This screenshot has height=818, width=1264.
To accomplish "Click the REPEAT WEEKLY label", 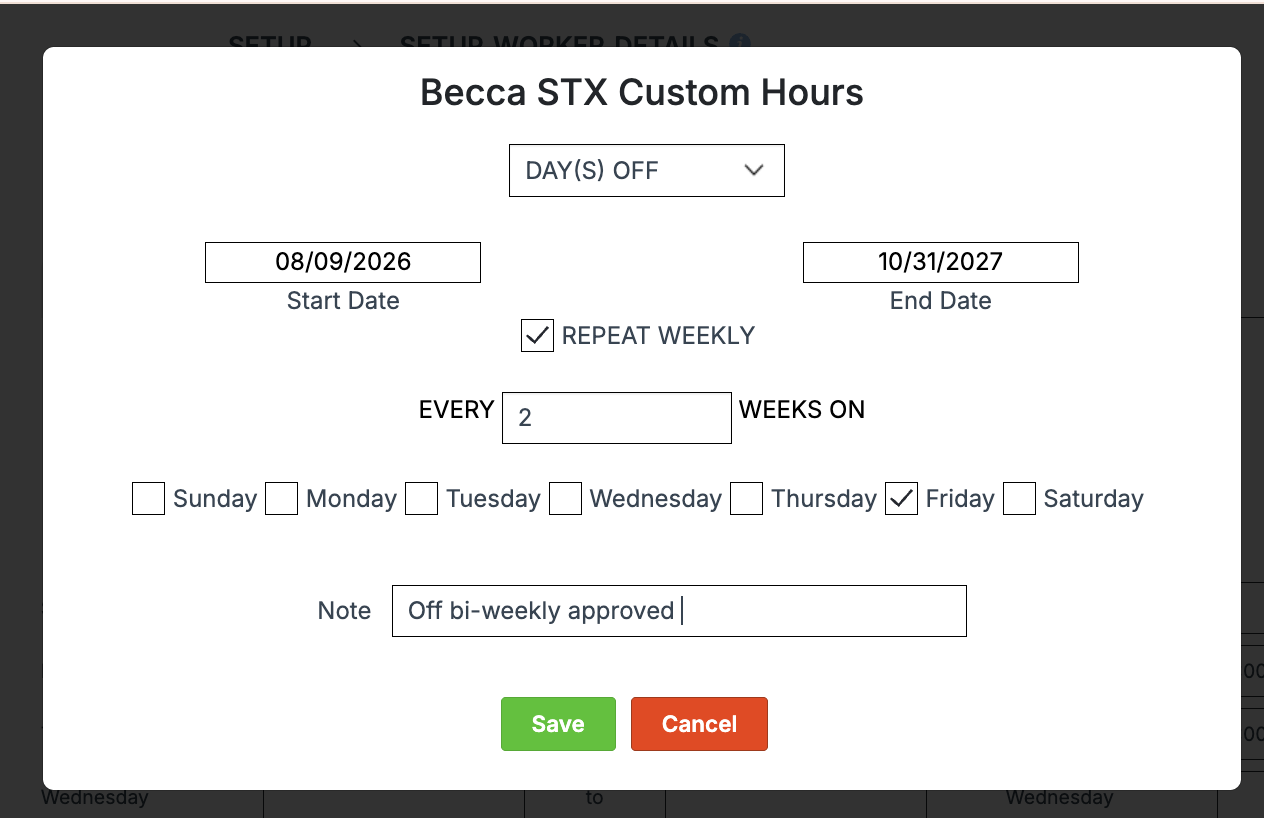I will 658,336.
